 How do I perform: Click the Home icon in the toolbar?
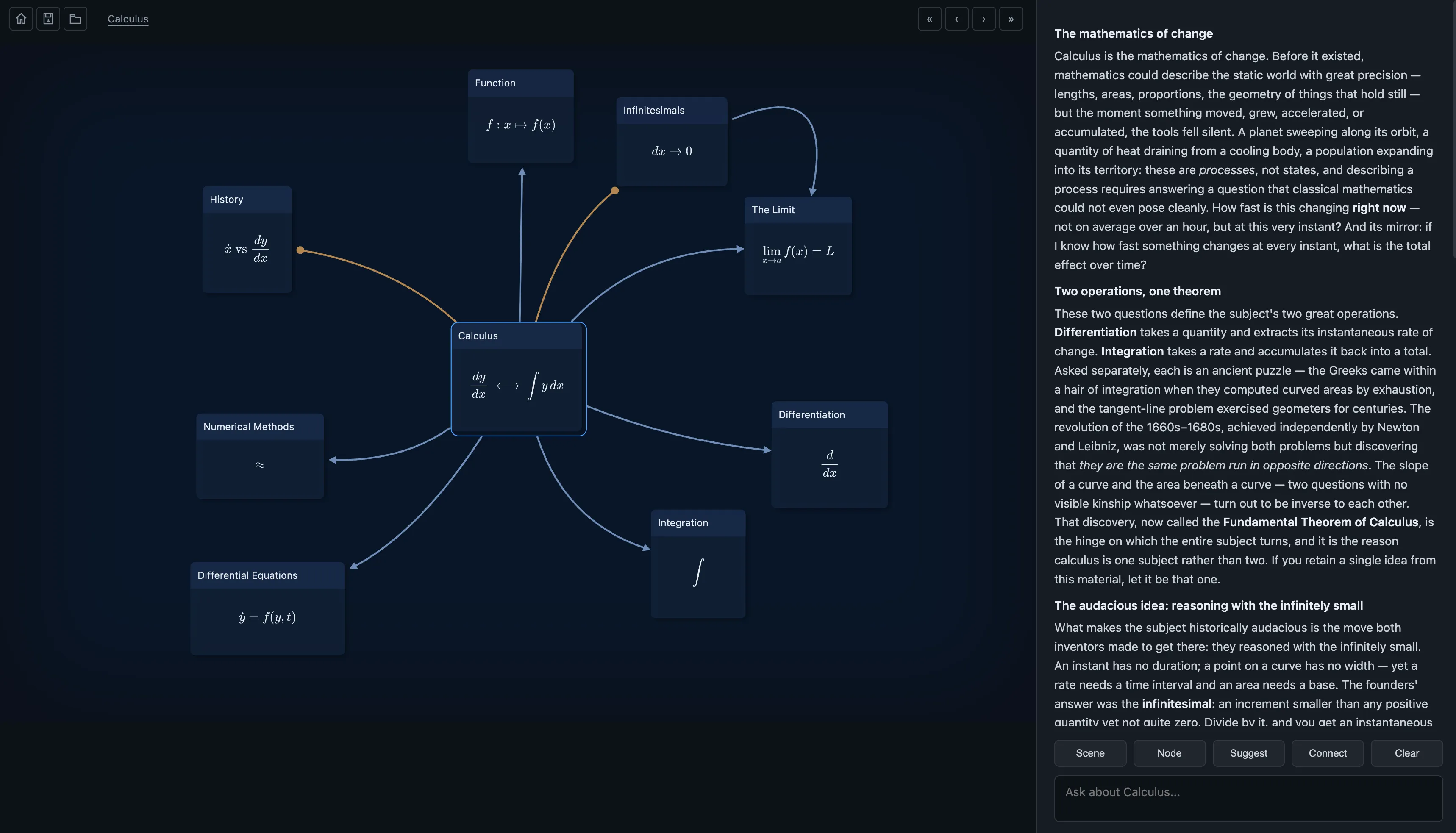coord(21,19)
